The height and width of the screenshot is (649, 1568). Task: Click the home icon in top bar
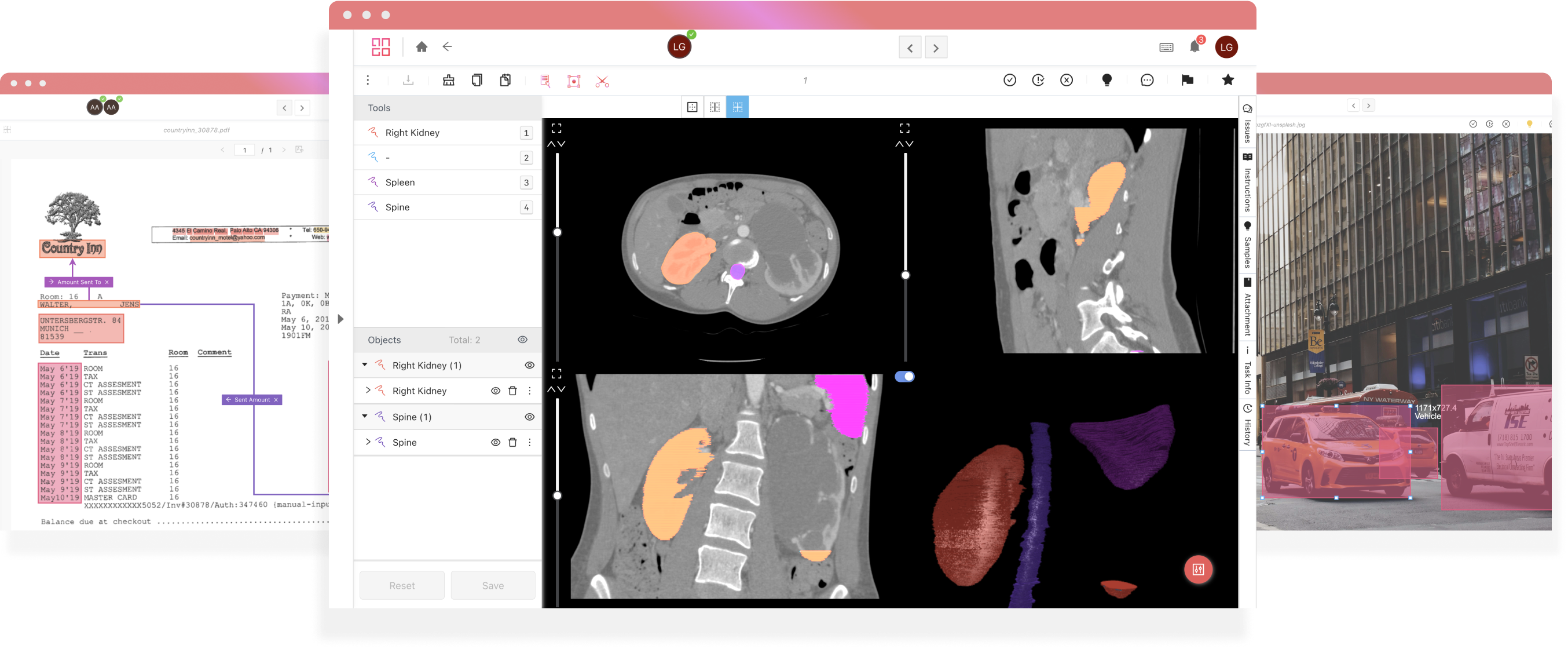(x=421, y=47)
